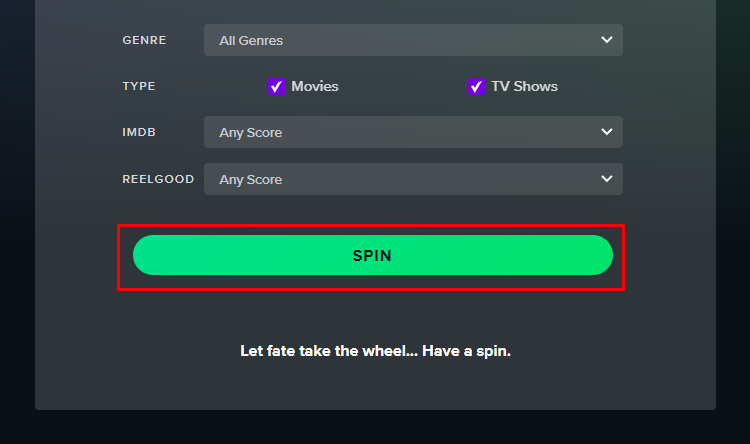Open the All Genres dropdown field
The width and height of the screenshot is (750, 444).
(x=413, y=40)
